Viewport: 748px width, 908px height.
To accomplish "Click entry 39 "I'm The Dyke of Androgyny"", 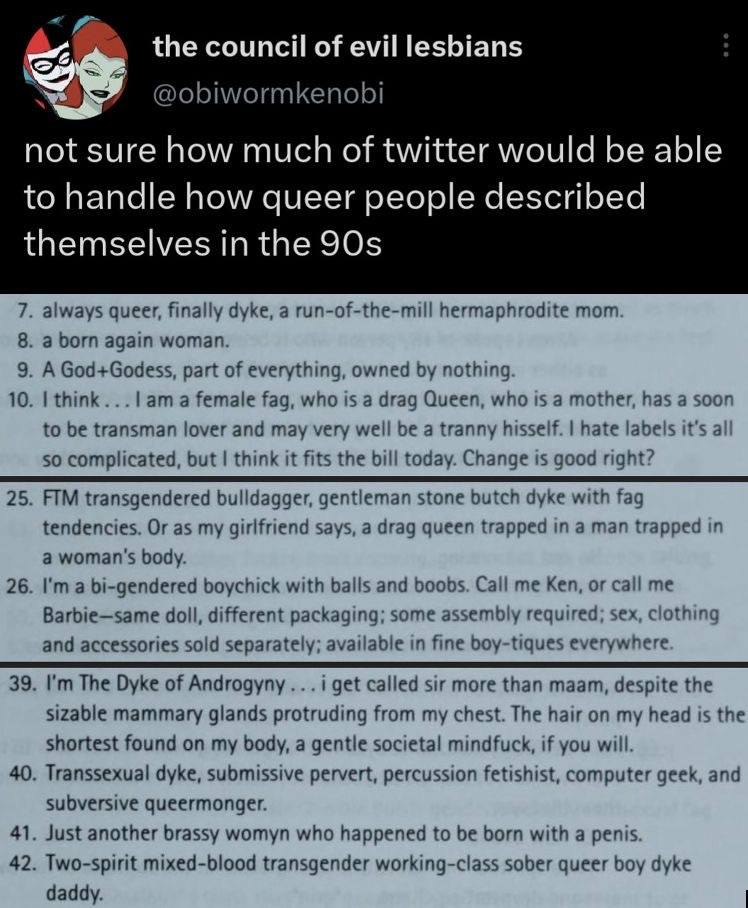I will tap(379, 686).
